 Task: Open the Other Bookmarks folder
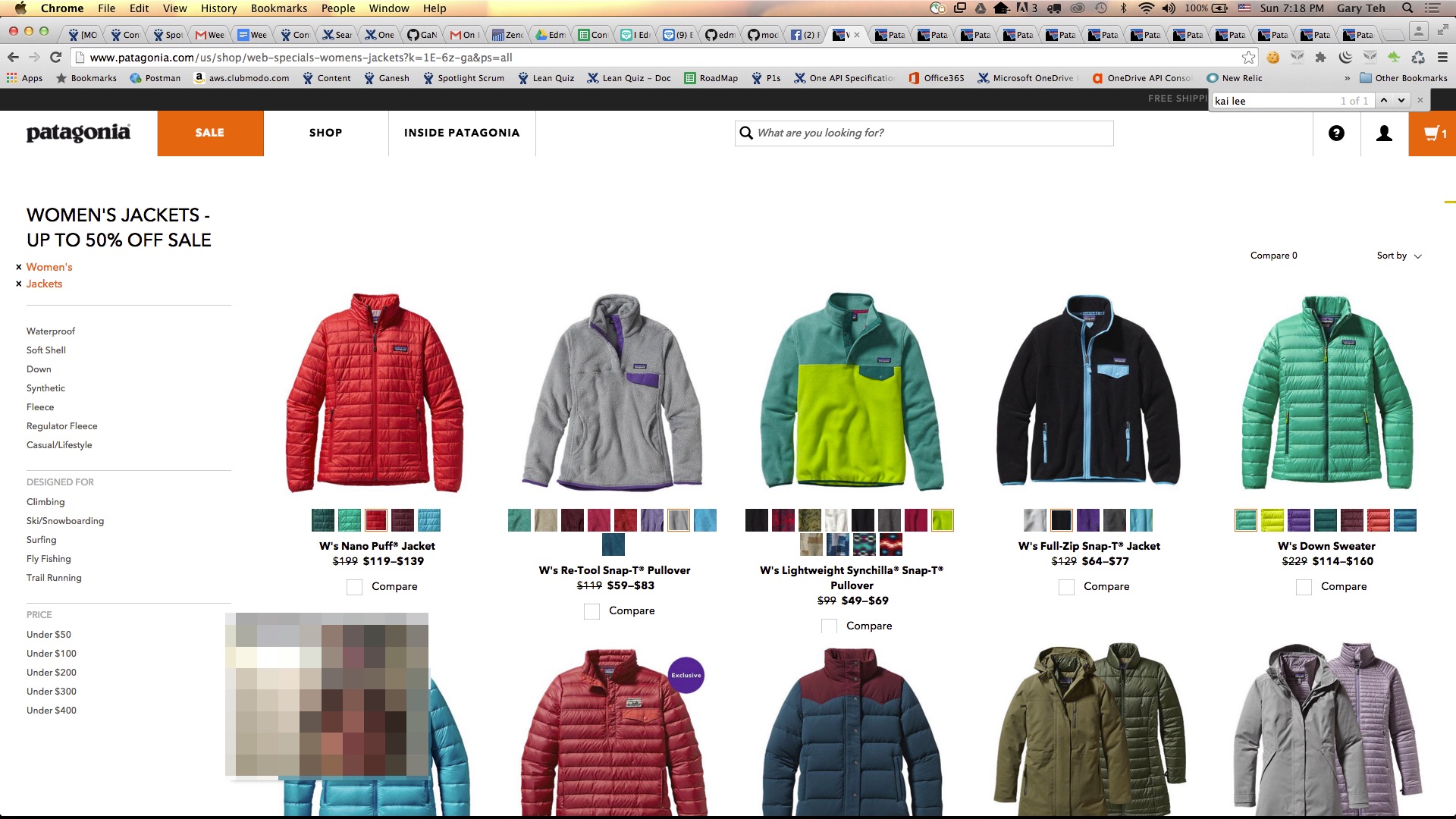(x=1403, y=78)
